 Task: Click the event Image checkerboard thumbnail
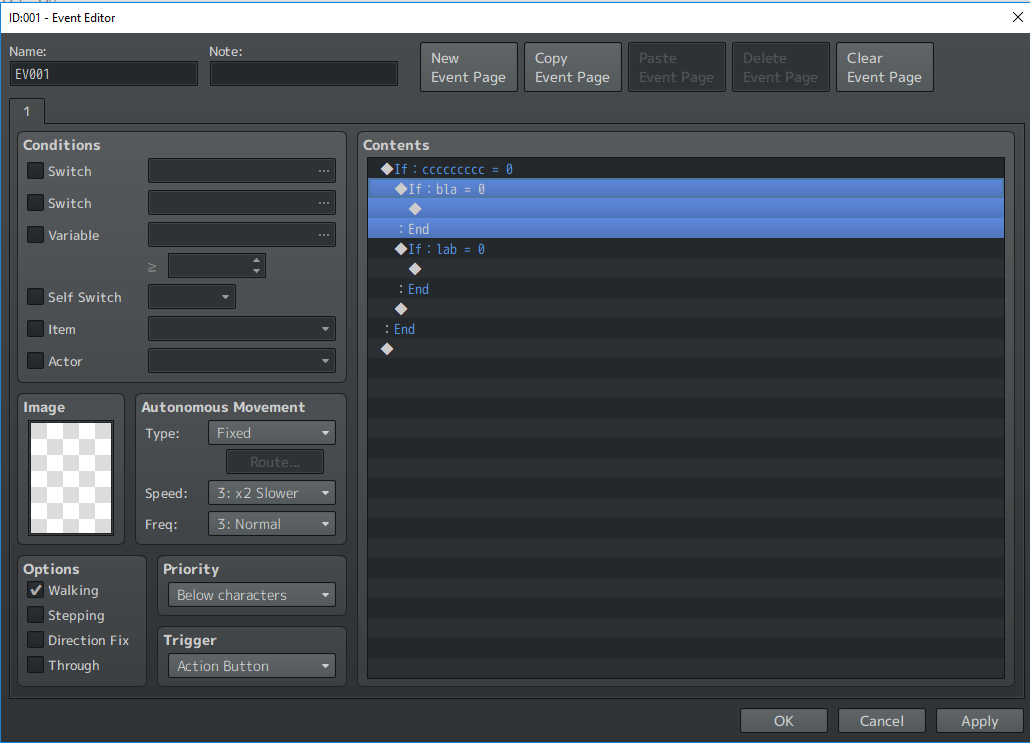click(x=71, y=478)
